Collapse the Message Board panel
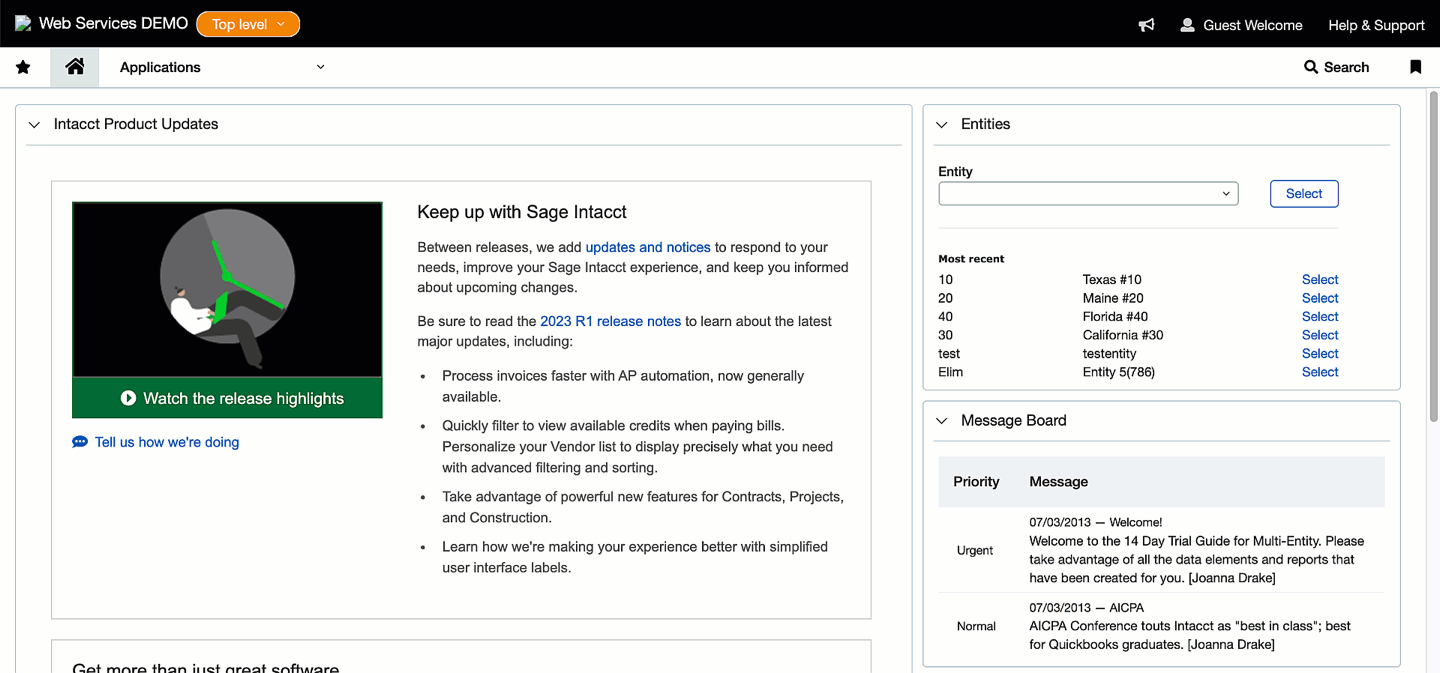Screen dimensions: 1440x673 [941, 421]
